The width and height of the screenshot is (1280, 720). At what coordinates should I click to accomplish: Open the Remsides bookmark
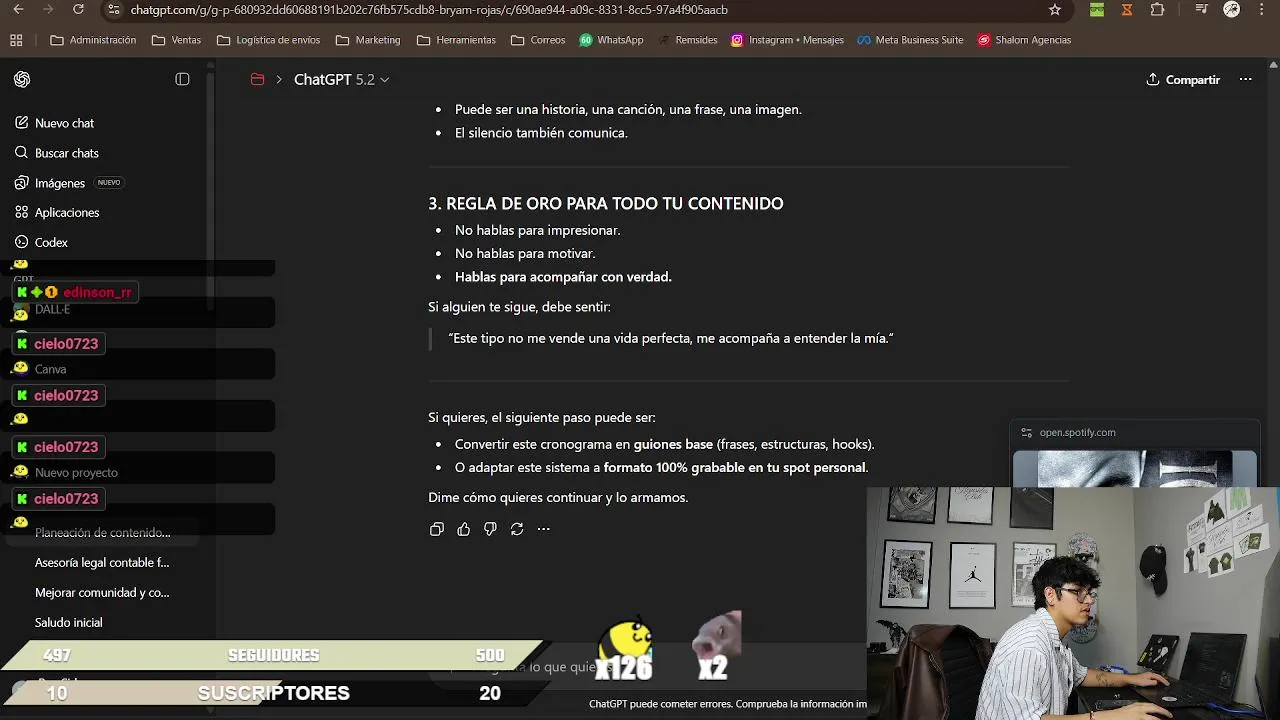coord(687,40)
